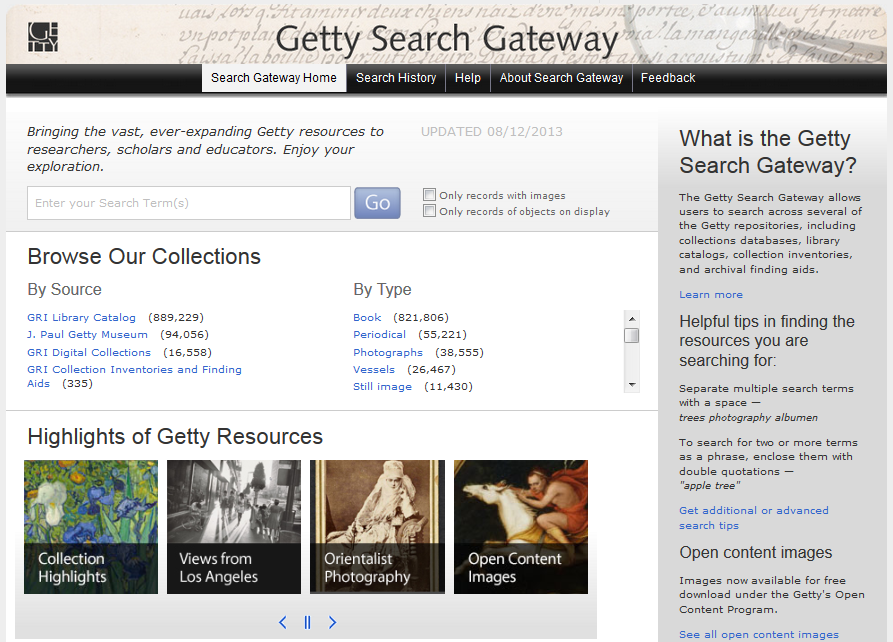Open the Help tab
The height and width of the screenshot is (642, 893).
(467, 77)
